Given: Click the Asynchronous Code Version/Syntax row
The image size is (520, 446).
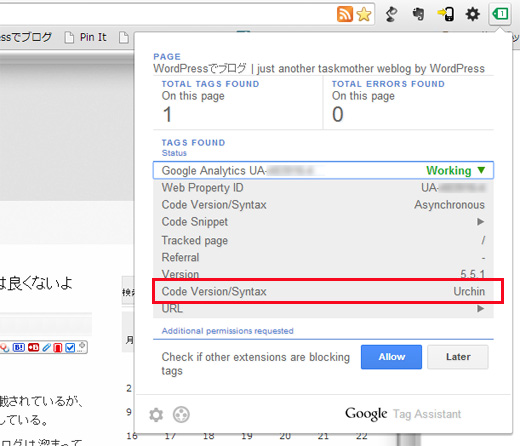Looking at the screenshot, I should point(323,205).
